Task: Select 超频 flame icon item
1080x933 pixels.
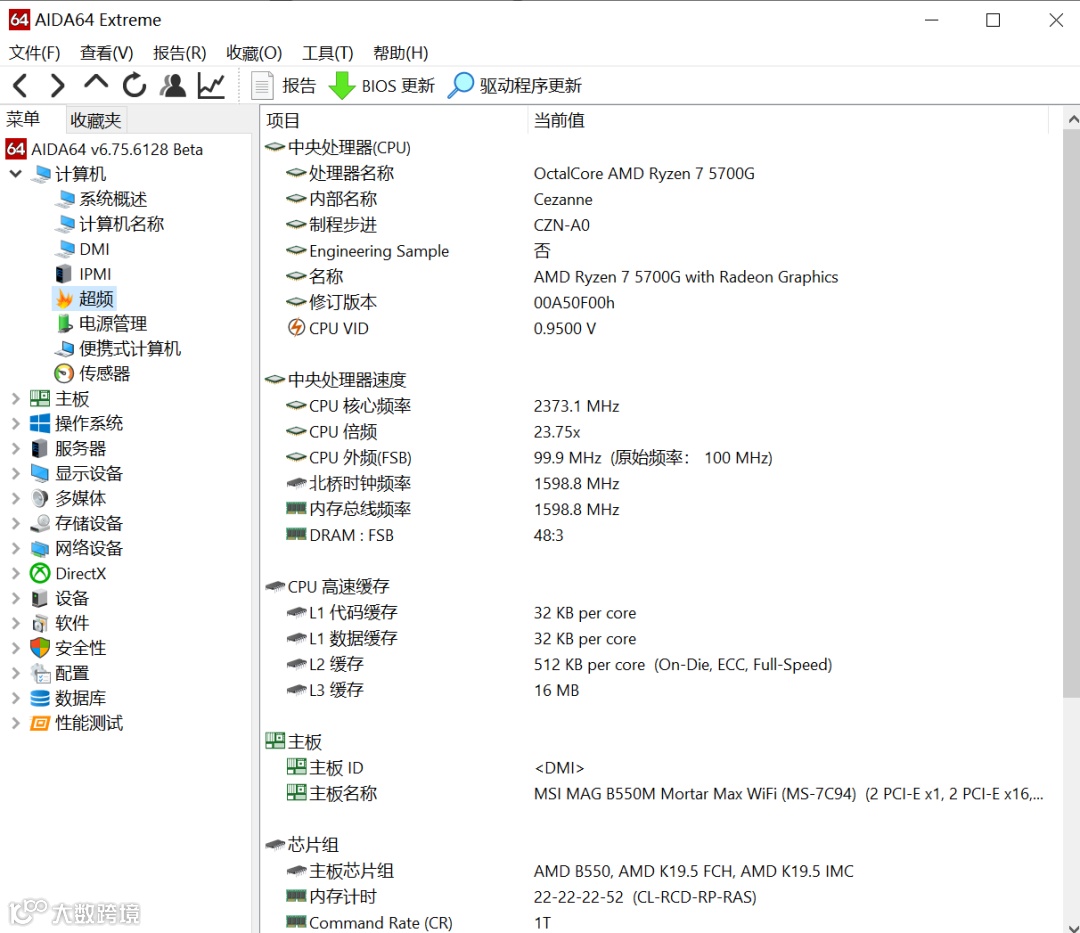Action: point(84,299)
